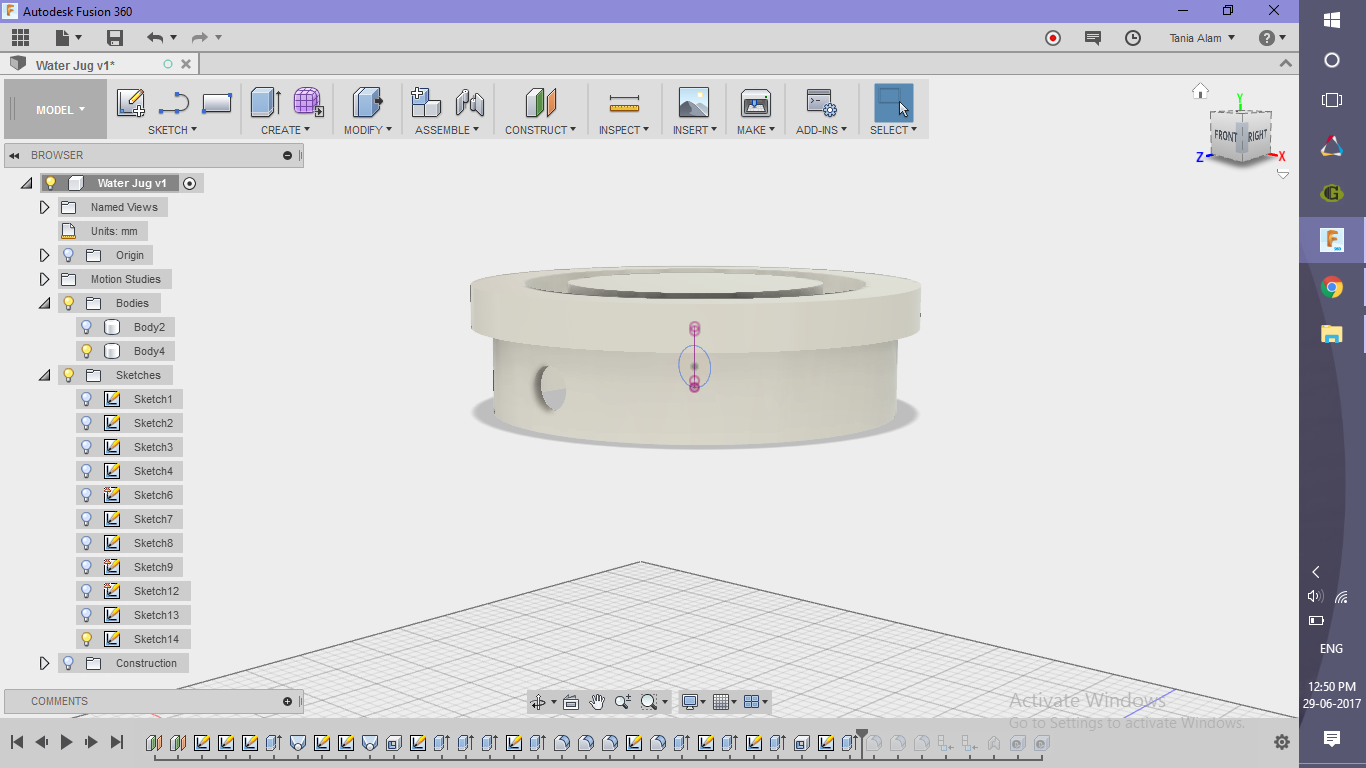1366x768 pixels.
Task: Toggle visibility bulb of Sketch1
Action: pyautogui.click(x=86, y=399)
